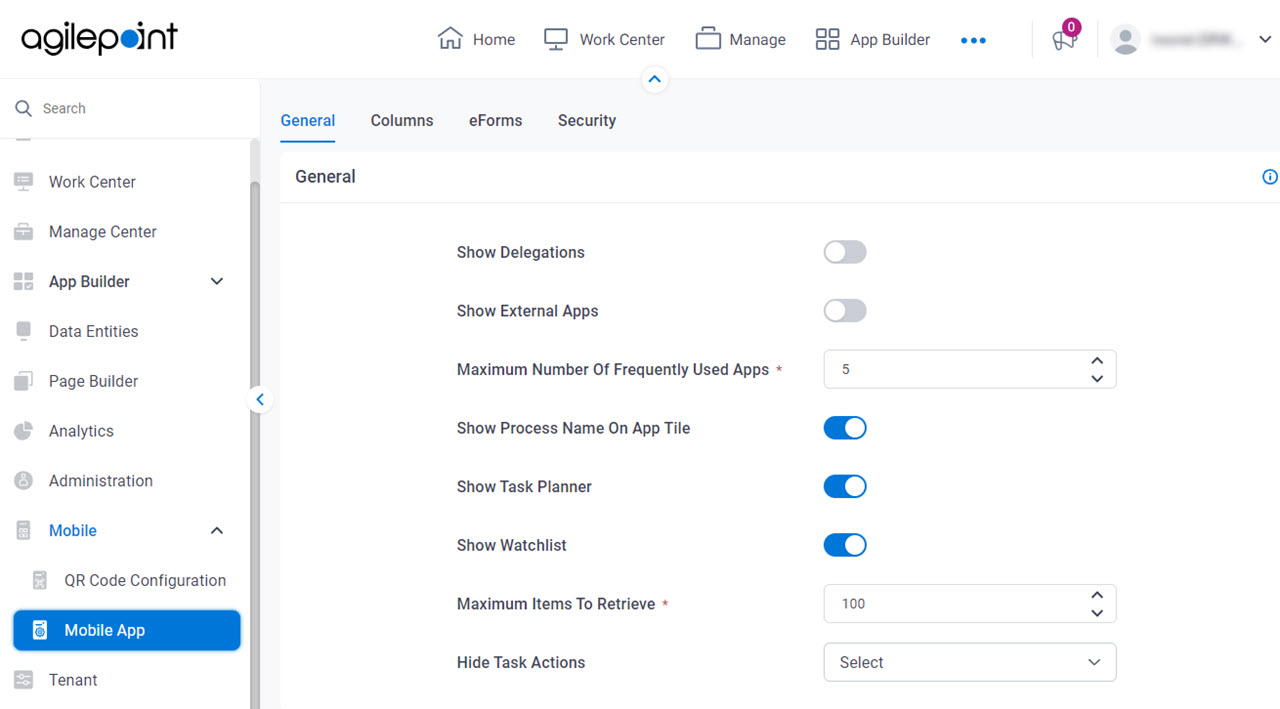Open the user account dropdown arrow

(1264, 40)
